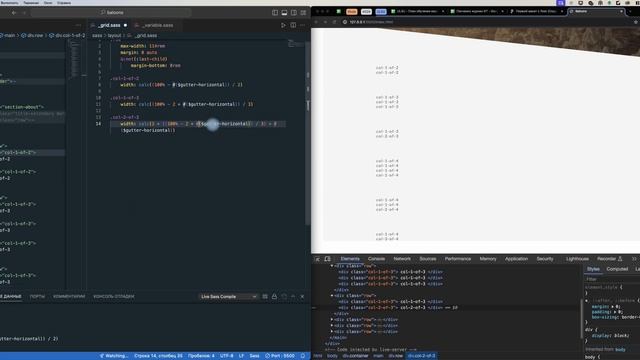Screen dimensions: 640x360
Task: Click the right editor vertical scrollbar
Action: tap(308, 133)
